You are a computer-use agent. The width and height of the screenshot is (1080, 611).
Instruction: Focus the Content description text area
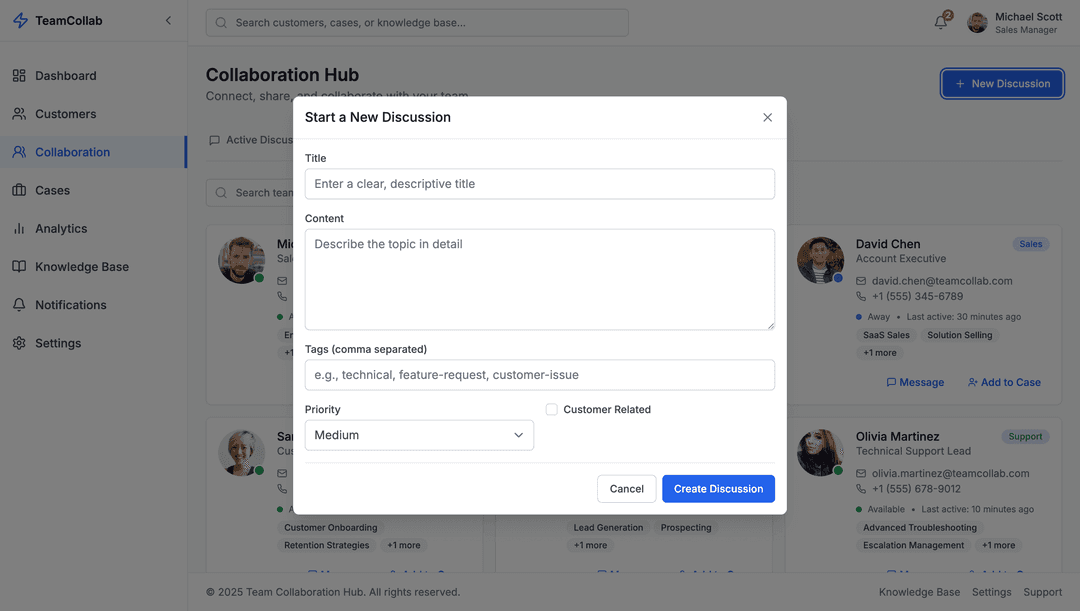coord(539,279)
